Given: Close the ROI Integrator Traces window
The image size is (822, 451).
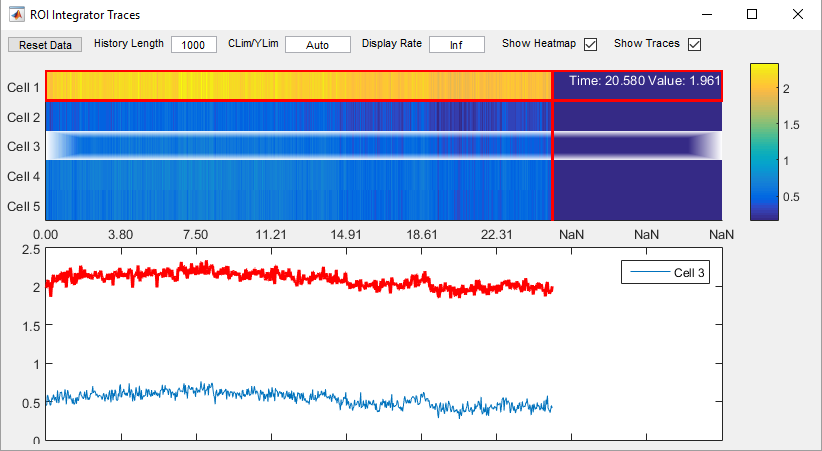Looking at the screenshot, I should point(797,15).
